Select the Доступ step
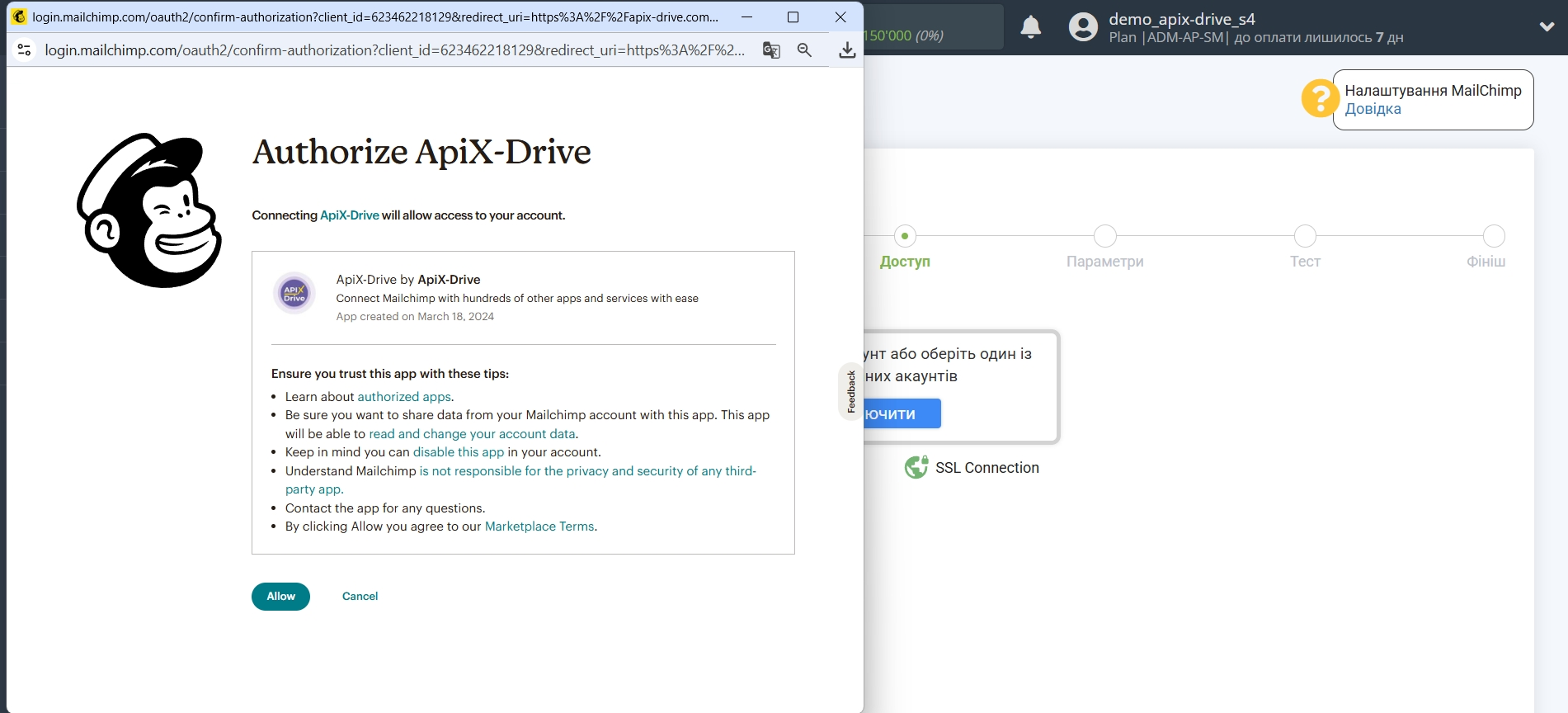The height and width of the screenshot is (713, 1568). pos(905,262)
